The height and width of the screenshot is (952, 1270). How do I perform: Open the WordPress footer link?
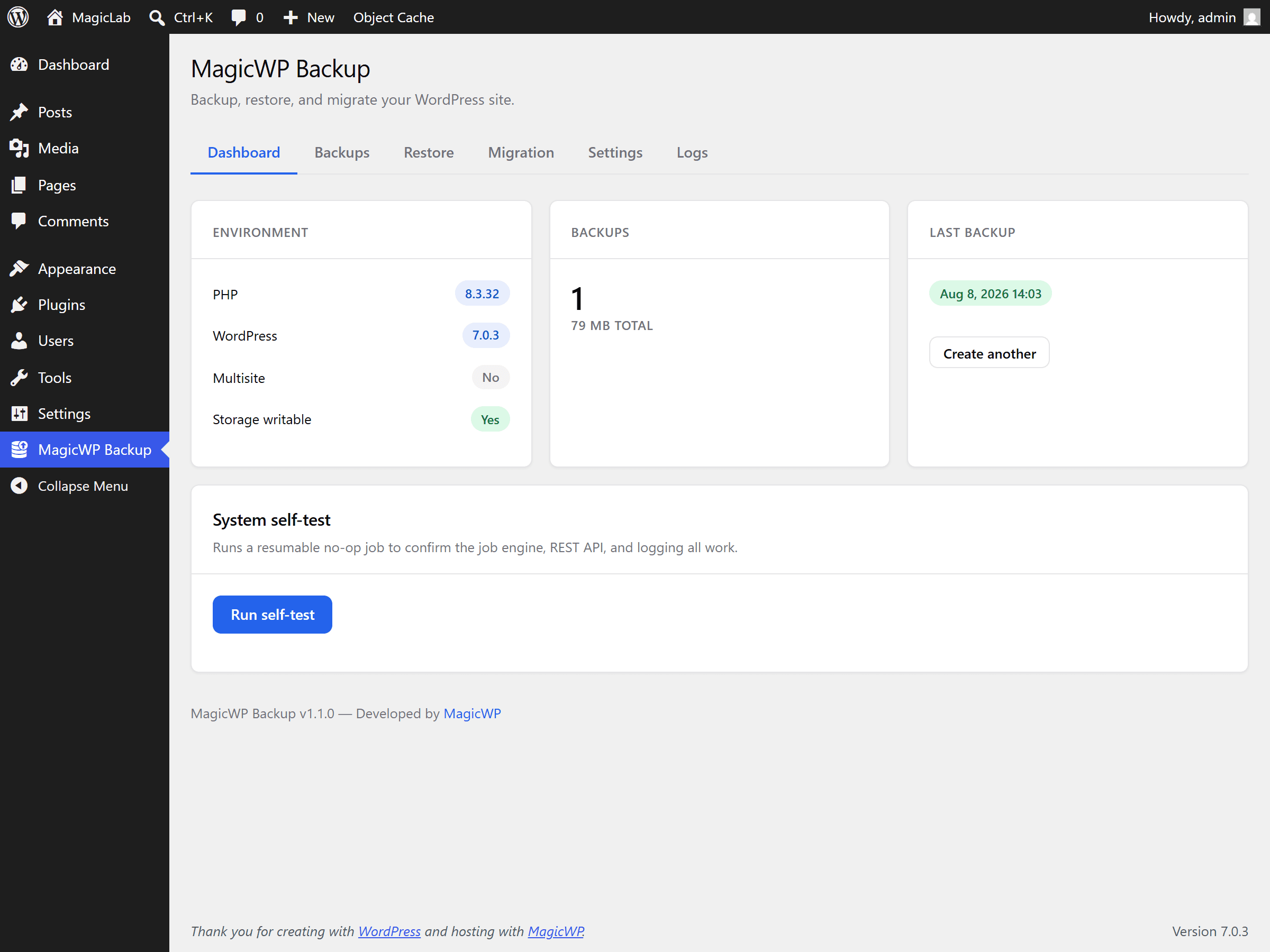click(x=389, y=931)
